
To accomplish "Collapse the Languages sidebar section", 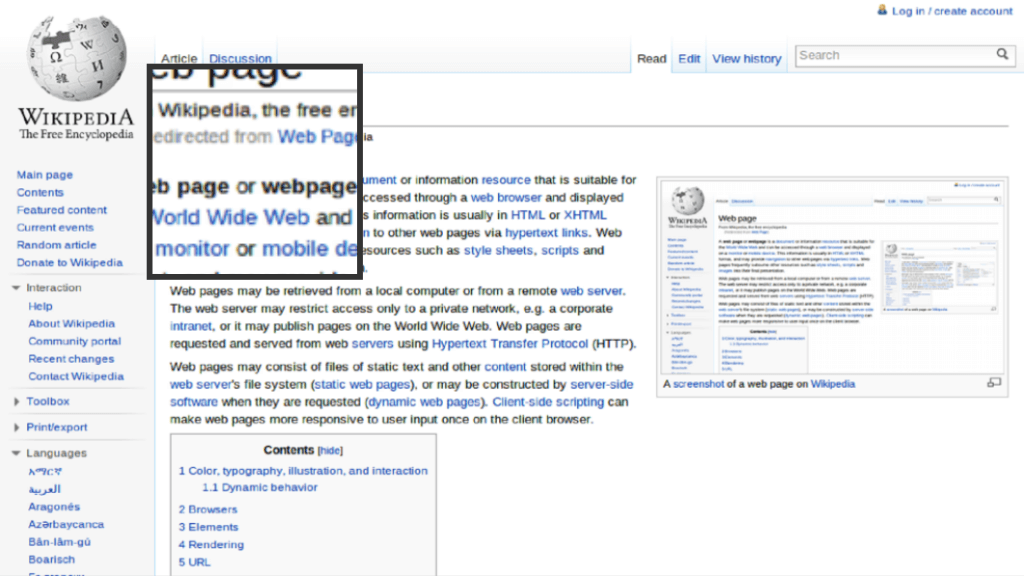I will pyautogui.click(x=16, y=454).
